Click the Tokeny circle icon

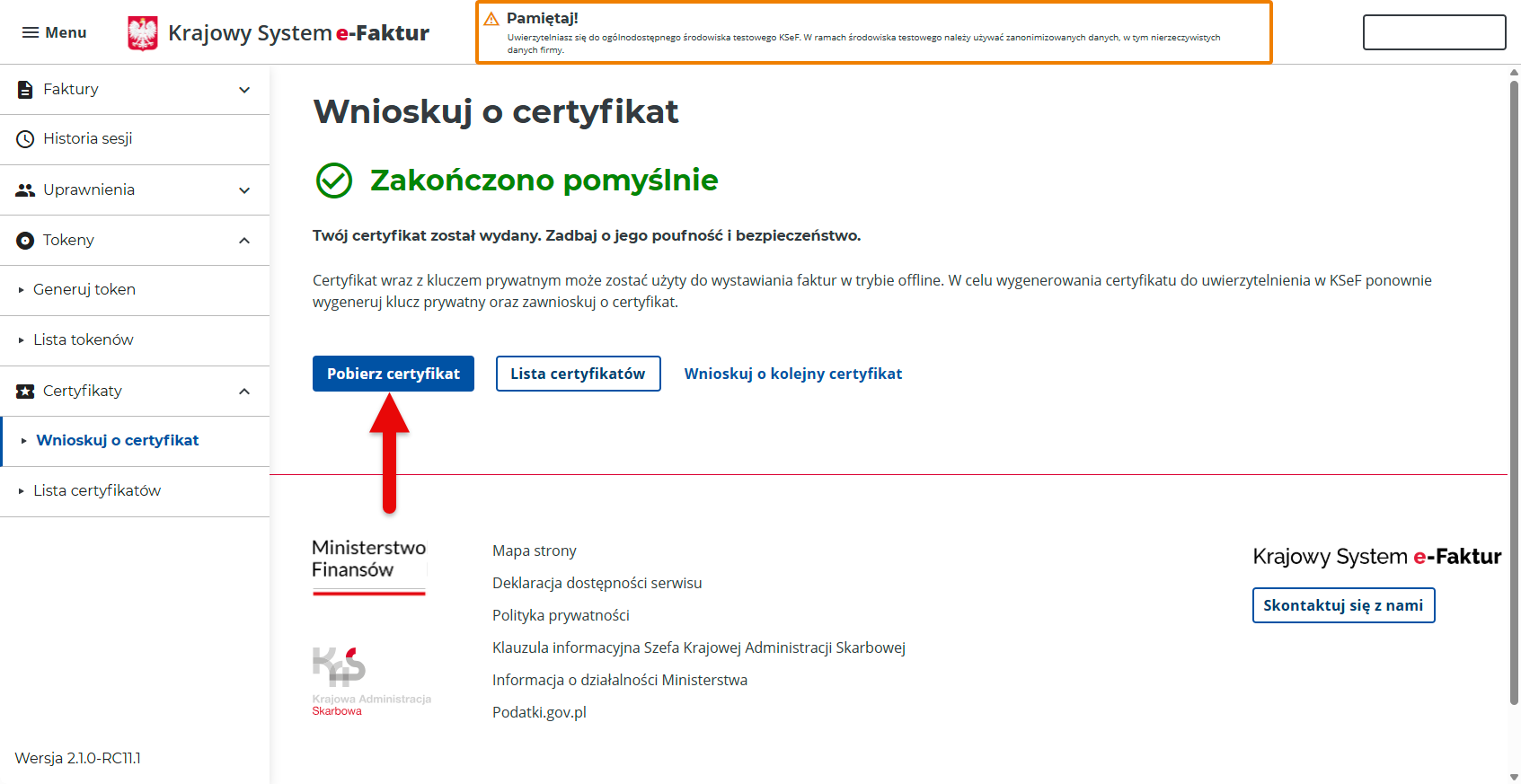[x=25, y=241]
